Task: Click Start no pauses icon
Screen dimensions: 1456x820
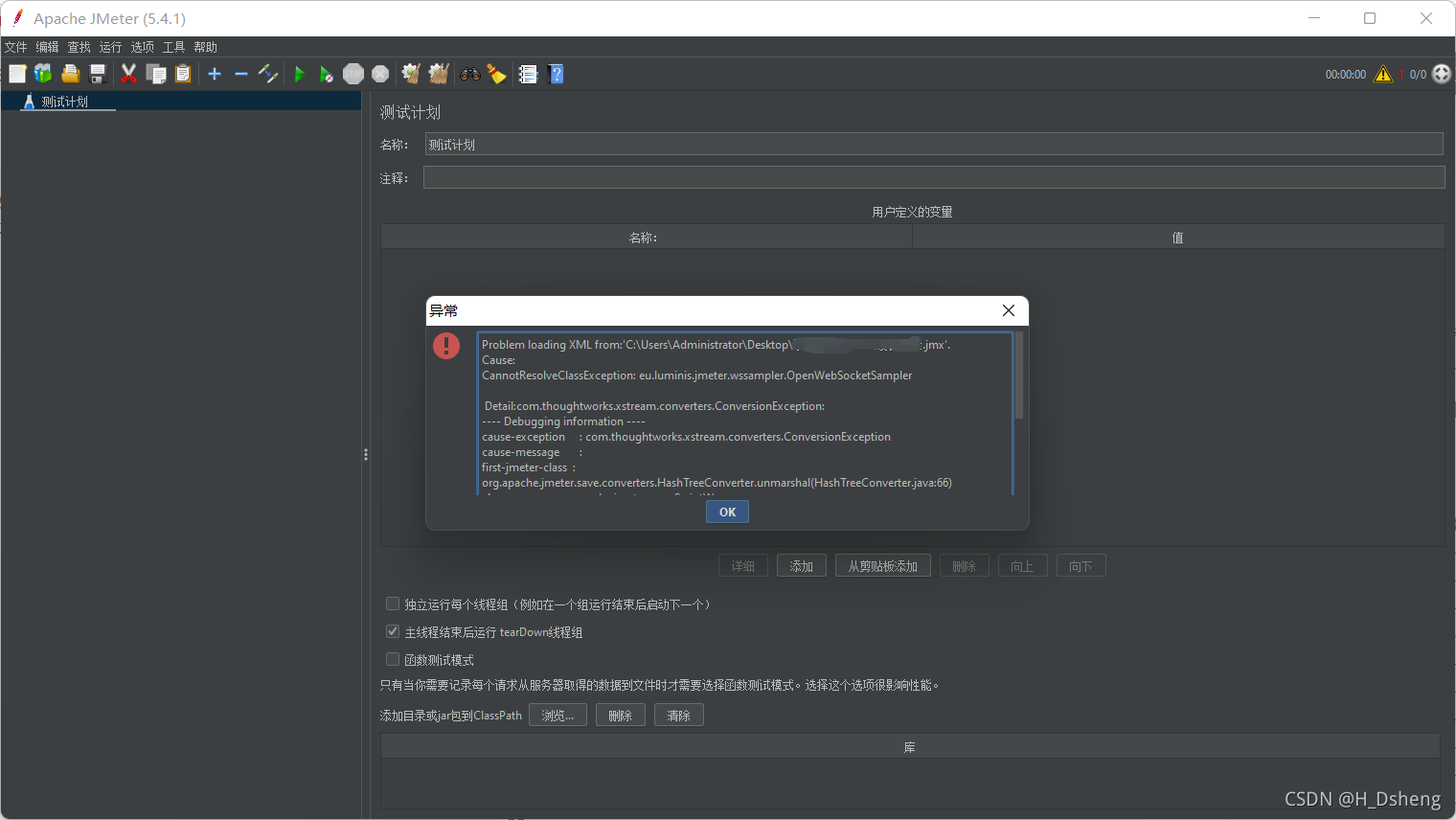Action: click(326, 74)
